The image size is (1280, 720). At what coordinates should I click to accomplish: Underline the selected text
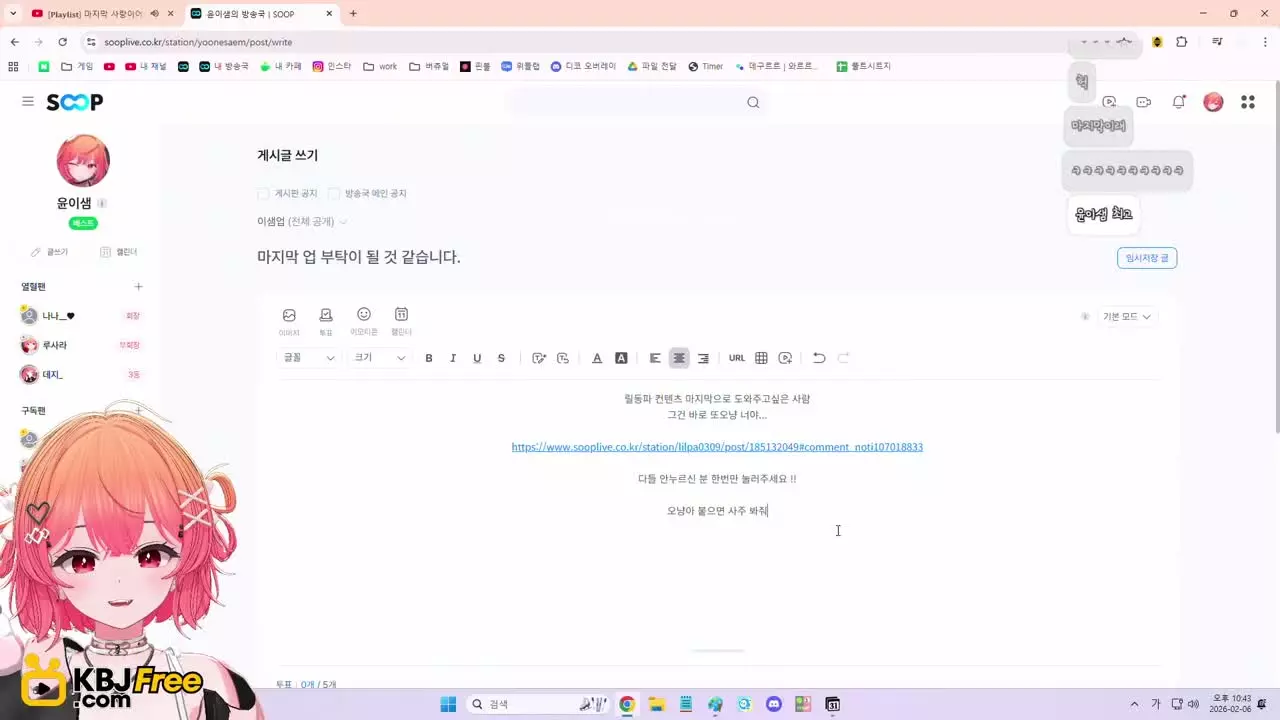coord(477,358)
